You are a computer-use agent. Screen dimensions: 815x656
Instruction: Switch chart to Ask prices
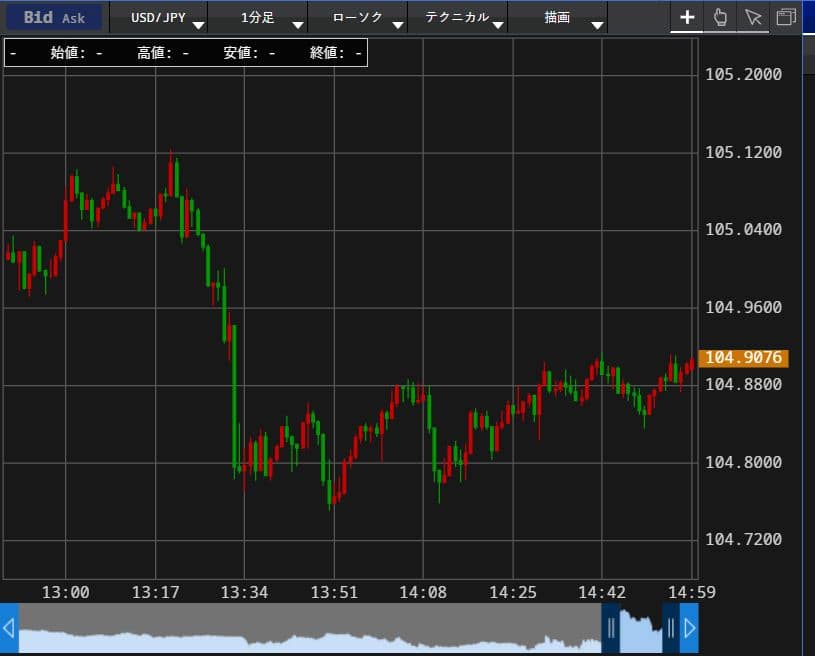[x=73, y=18]
